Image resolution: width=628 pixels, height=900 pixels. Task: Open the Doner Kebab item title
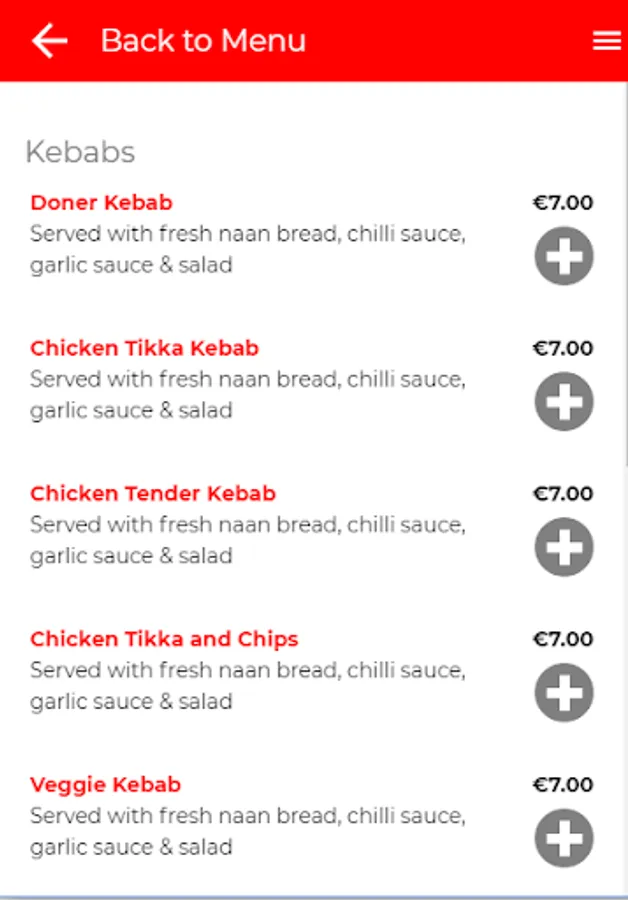tap(102, 203)
